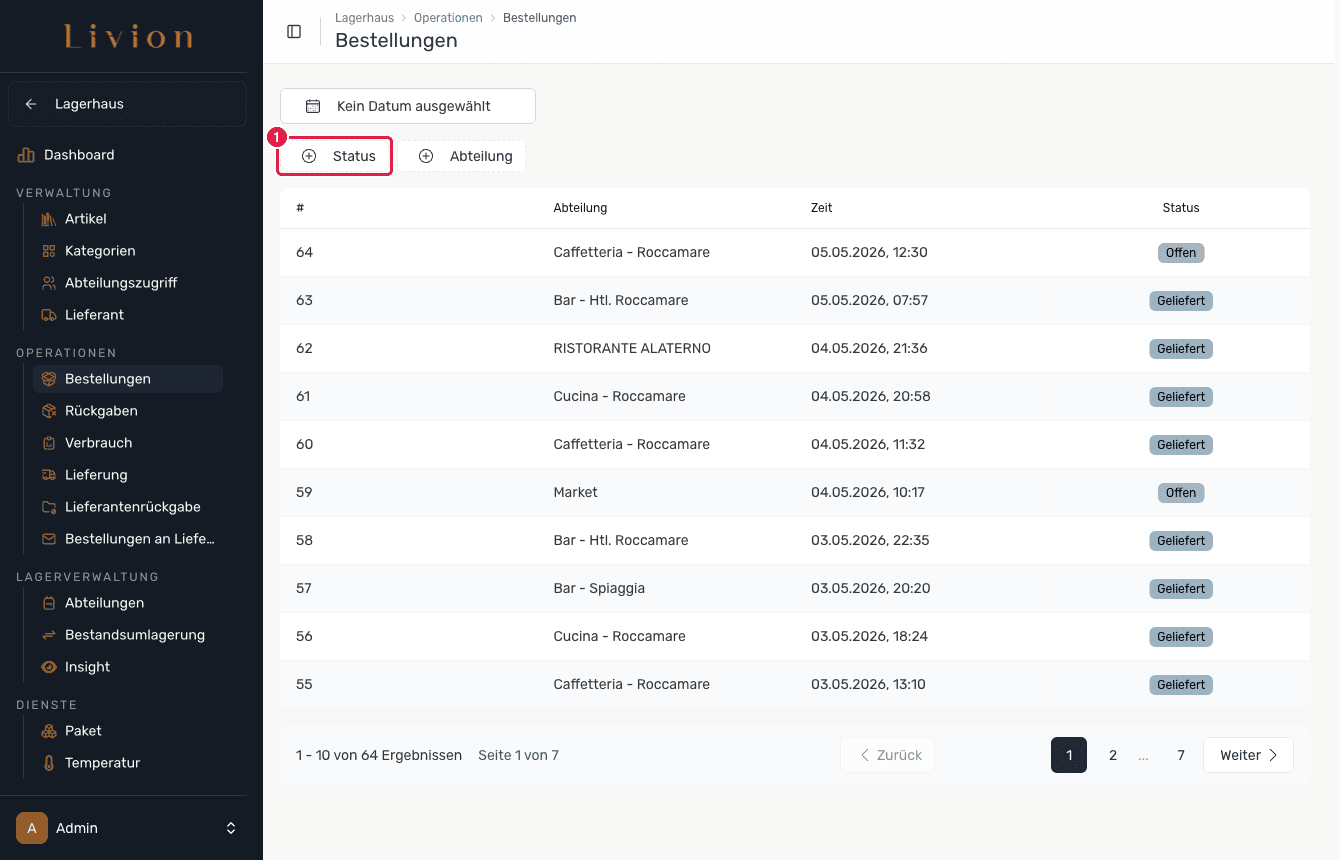
Task: Click the Lieferantenrückgabe folder icon
Action: click(49, 507)
